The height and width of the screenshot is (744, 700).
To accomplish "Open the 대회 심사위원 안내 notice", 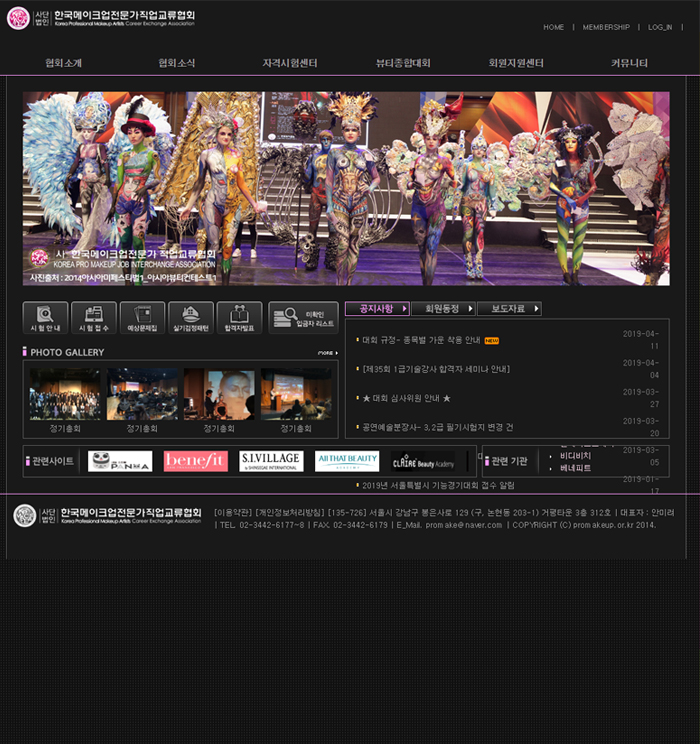I will coord(407,398).
